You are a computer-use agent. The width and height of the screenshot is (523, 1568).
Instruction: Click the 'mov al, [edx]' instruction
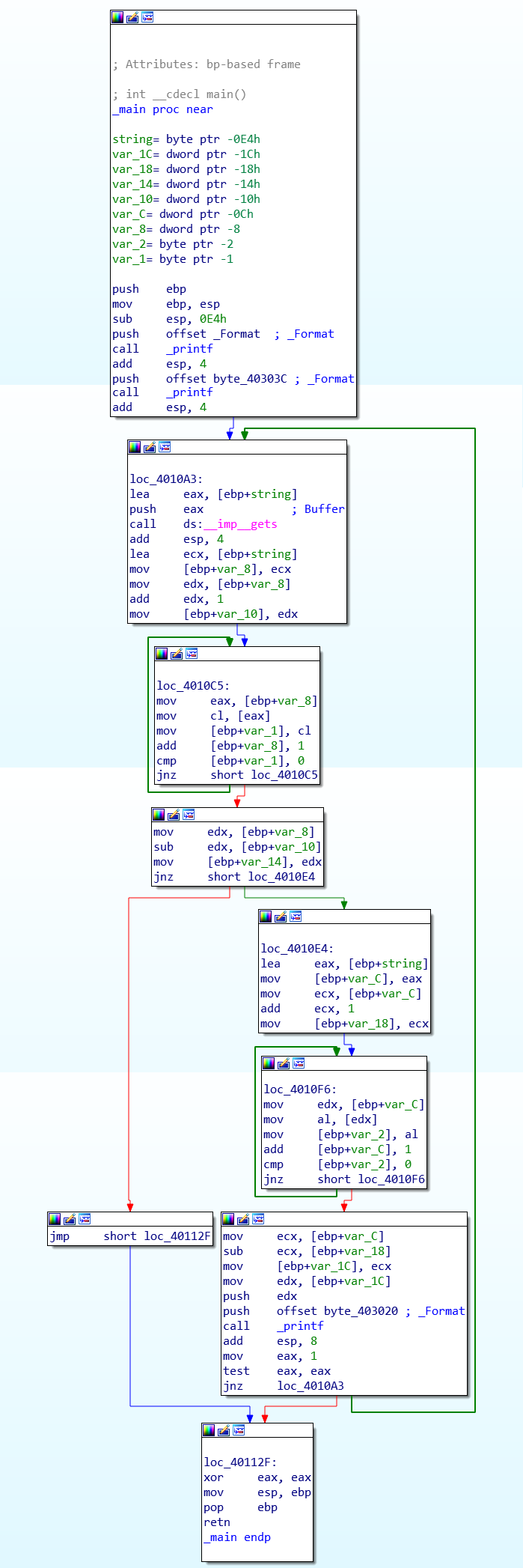(x=320, y=1119)
